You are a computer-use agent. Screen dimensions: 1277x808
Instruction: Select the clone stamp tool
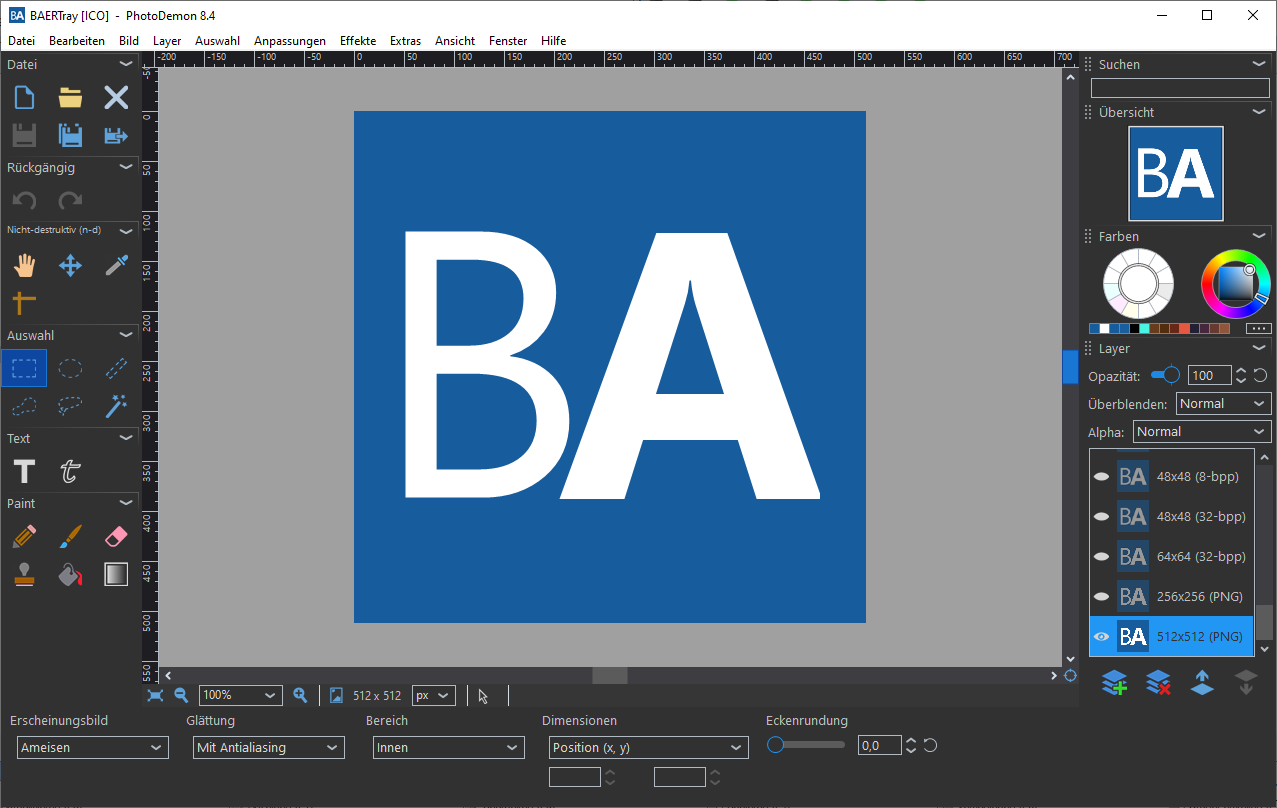coord(24,574)
